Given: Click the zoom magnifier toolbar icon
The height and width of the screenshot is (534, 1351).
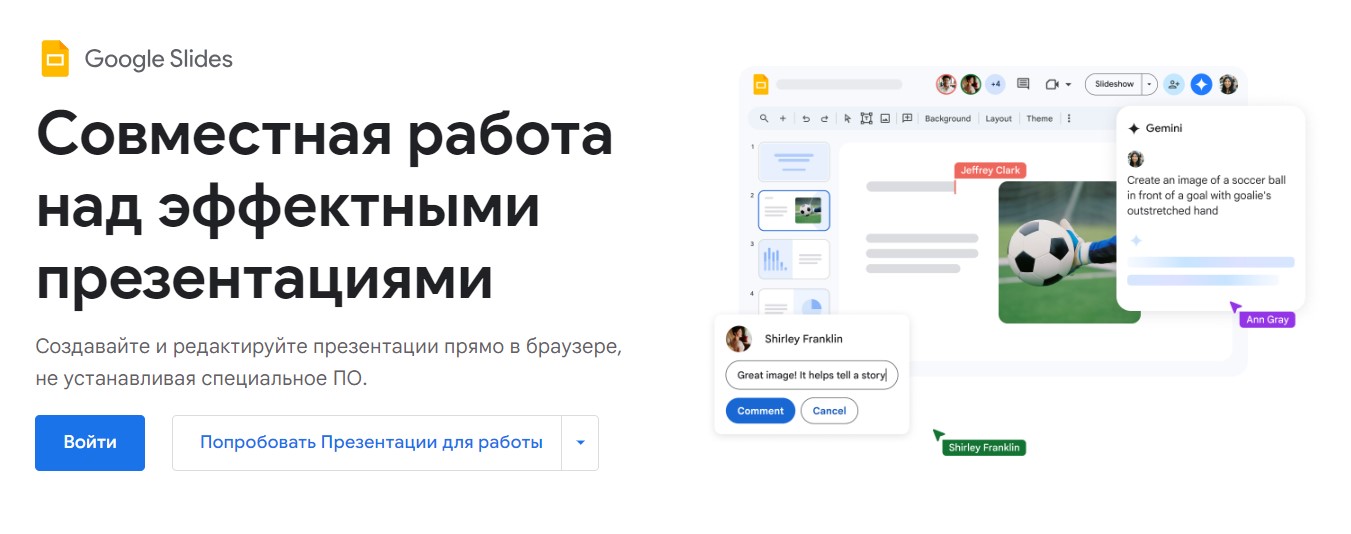Looking at the screenshot, I should [764, 118].
